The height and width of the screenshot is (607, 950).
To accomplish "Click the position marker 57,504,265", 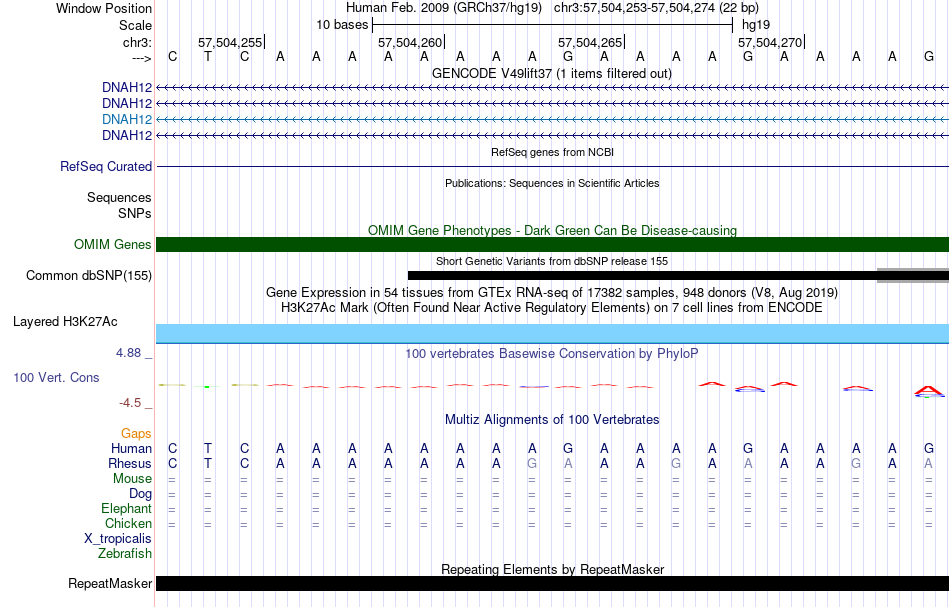I will point(590,42).
